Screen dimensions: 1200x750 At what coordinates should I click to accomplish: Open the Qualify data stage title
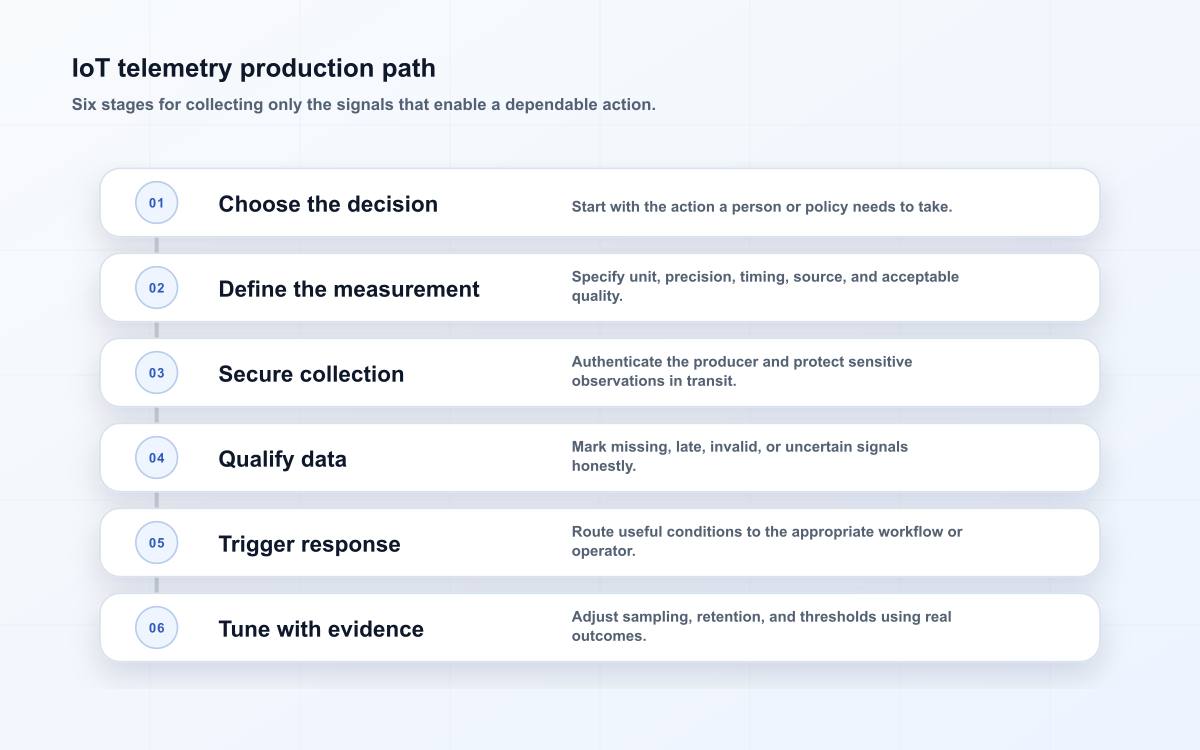click(283, 459)
